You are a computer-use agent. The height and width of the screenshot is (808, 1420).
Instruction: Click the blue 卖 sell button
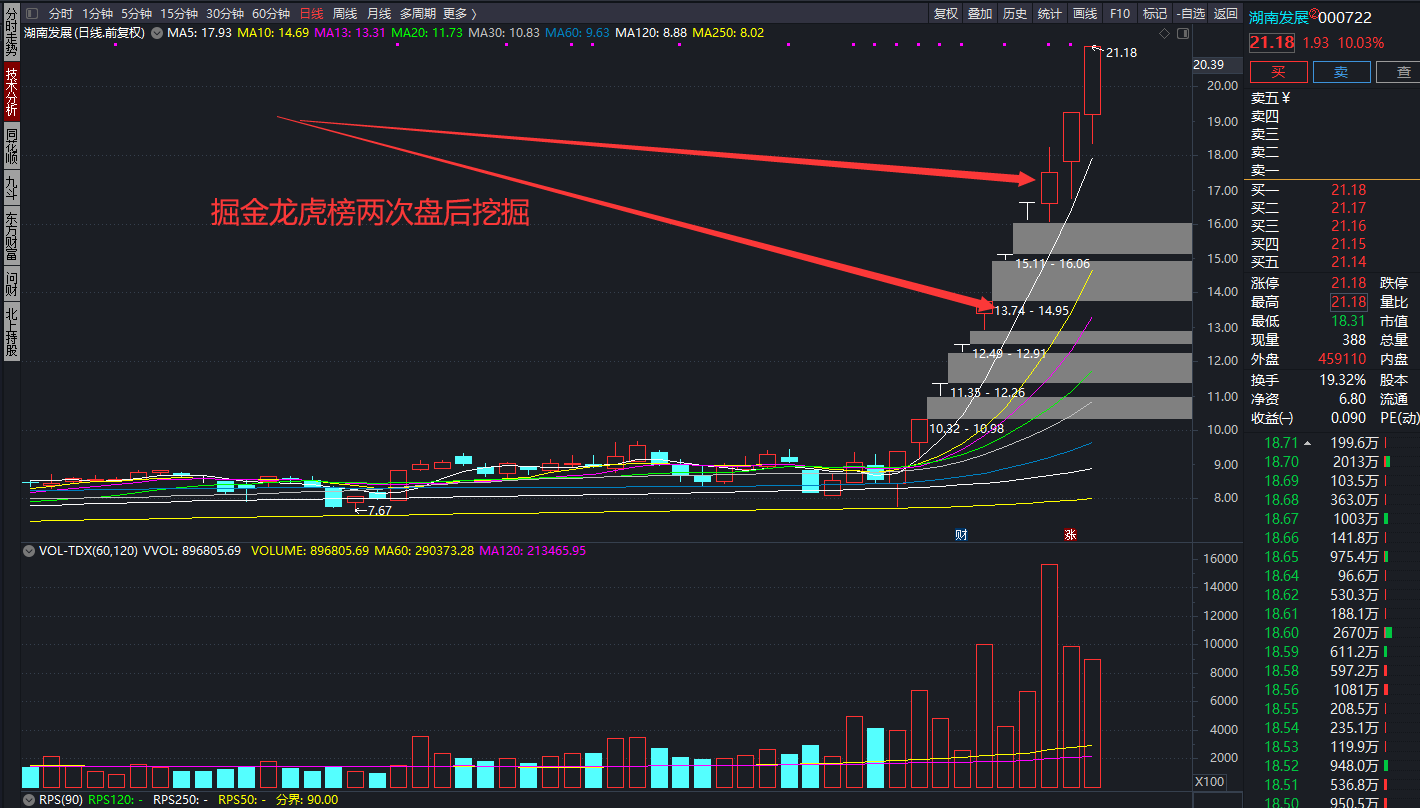pyautogui.click(x=1341, y=72)
